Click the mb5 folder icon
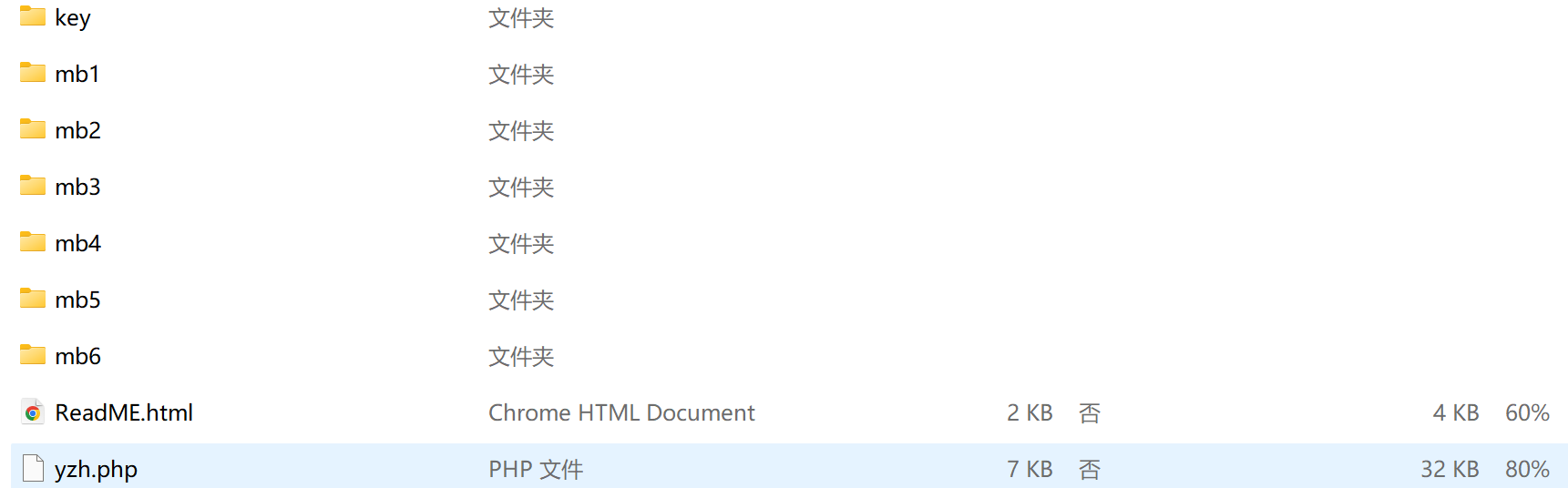Image resolution: width=1568 pixels, height=488 pixels. coord(33,299)
